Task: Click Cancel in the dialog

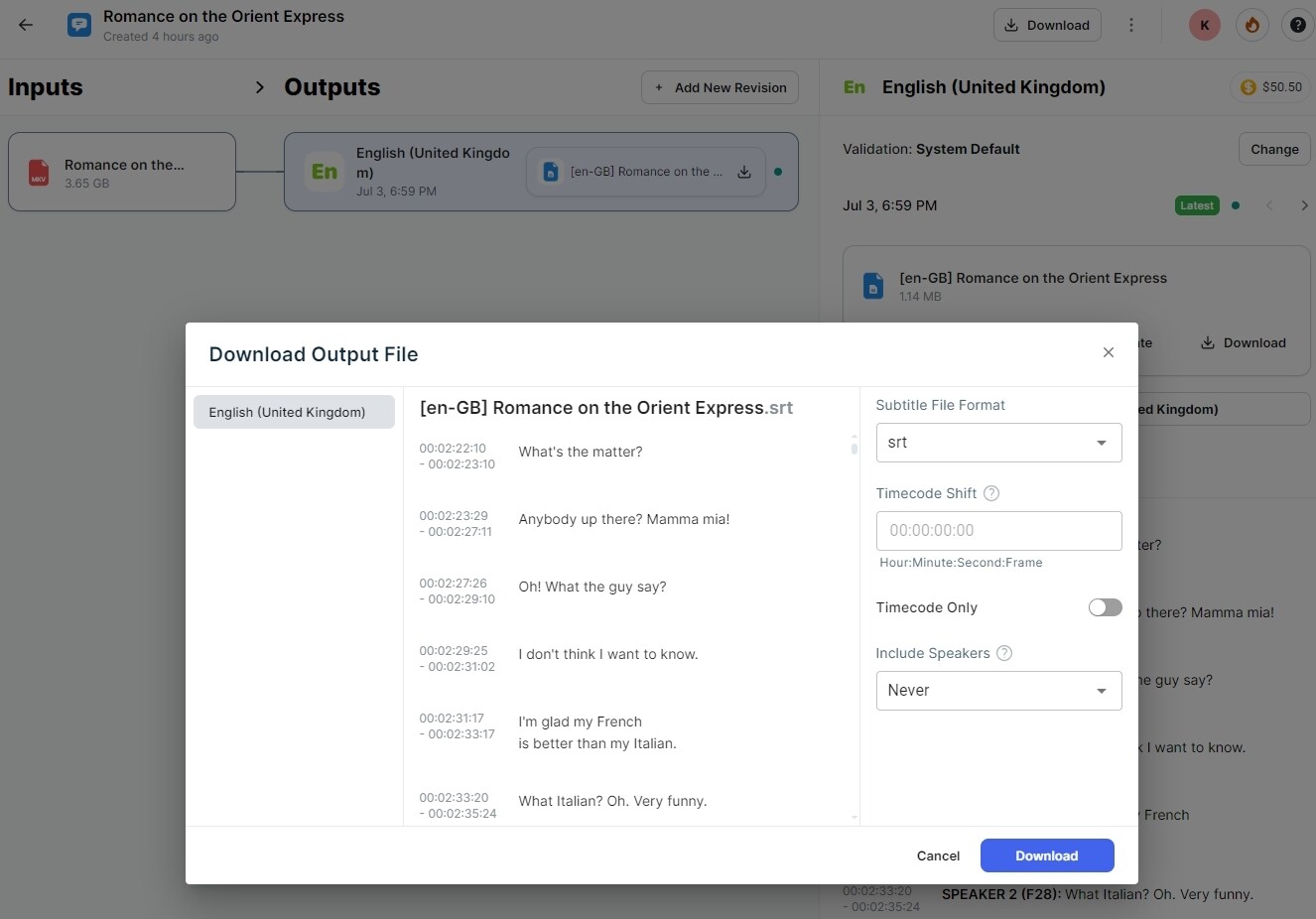Action: (937, 855)
